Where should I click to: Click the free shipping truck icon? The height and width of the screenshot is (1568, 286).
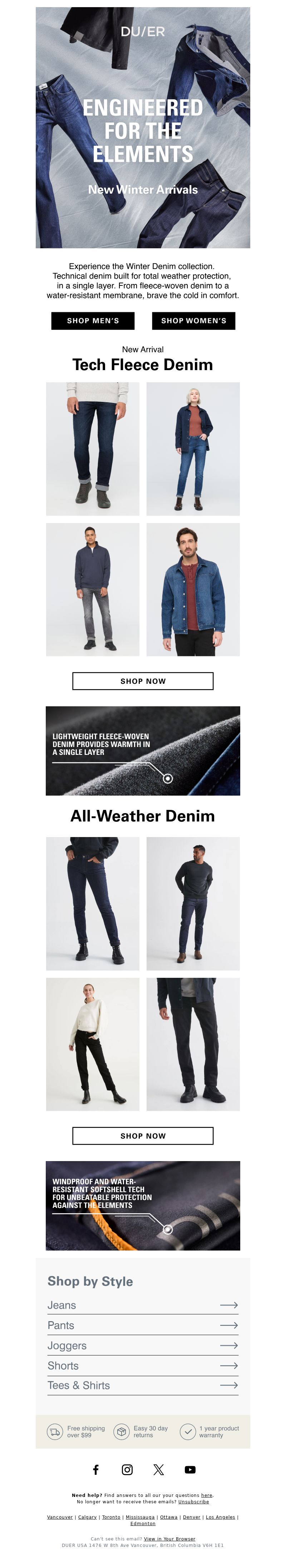click(55, 1432)
